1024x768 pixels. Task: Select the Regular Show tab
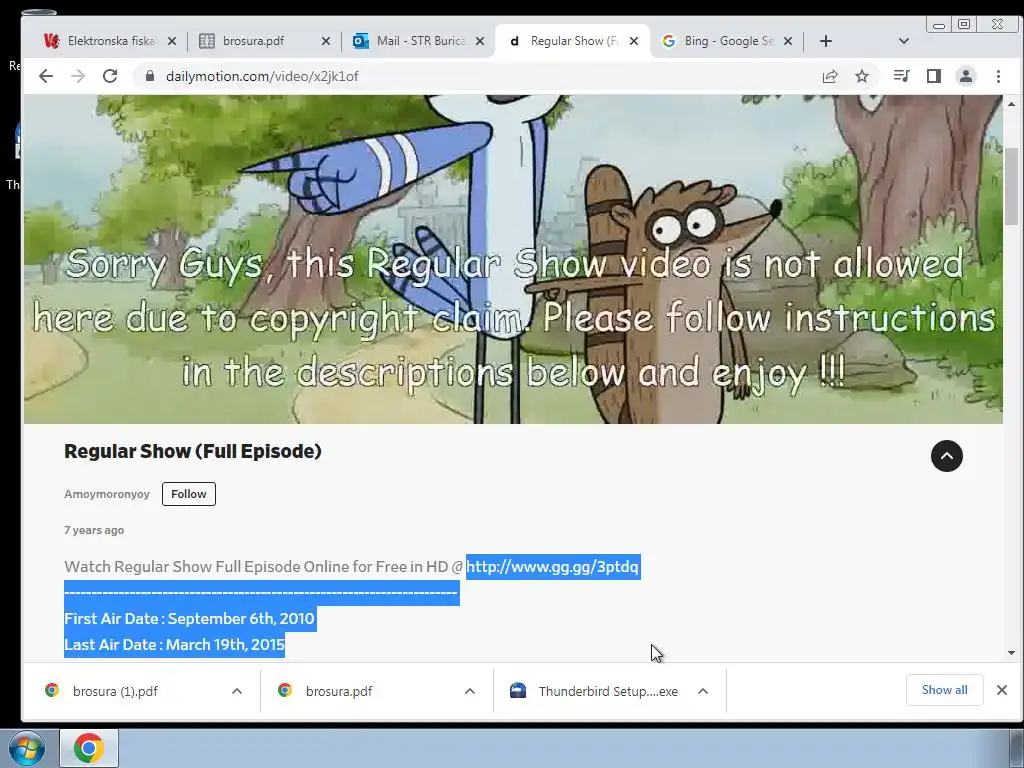(572, 41)
